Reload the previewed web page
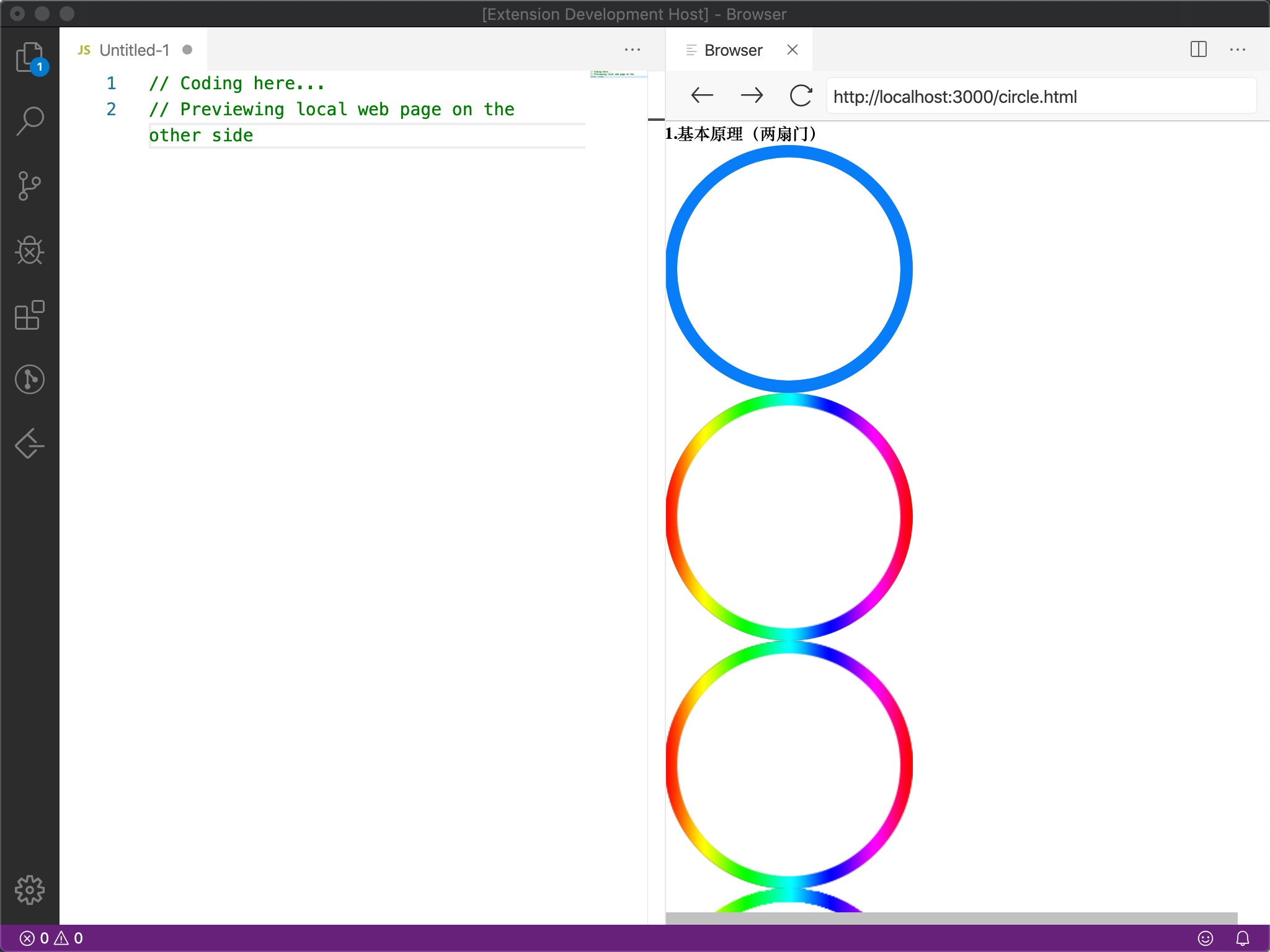The width and height of the screenshot is (1270, 952). point(801,95)
